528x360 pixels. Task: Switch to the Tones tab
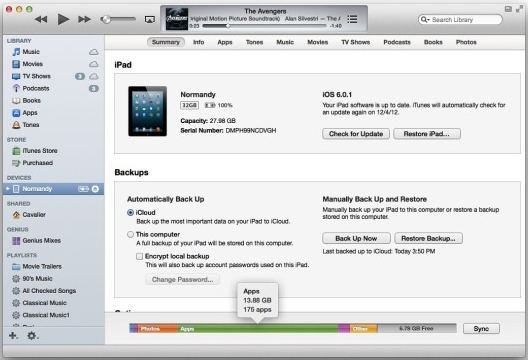pos(255,42)
